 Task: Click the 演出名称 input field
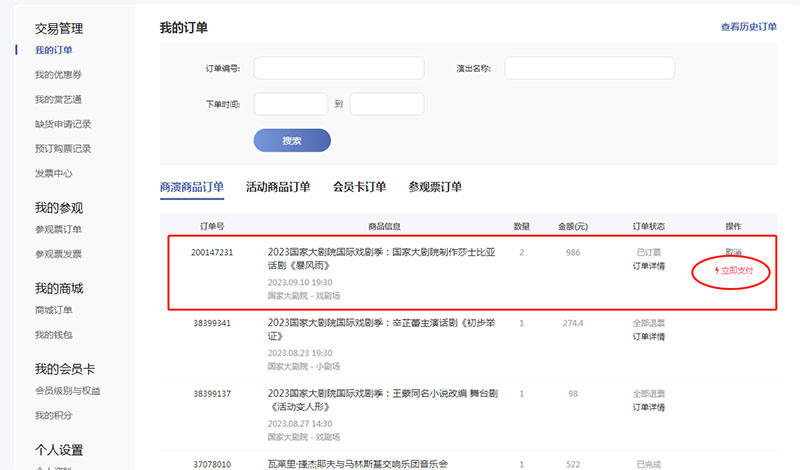[589, 68]
